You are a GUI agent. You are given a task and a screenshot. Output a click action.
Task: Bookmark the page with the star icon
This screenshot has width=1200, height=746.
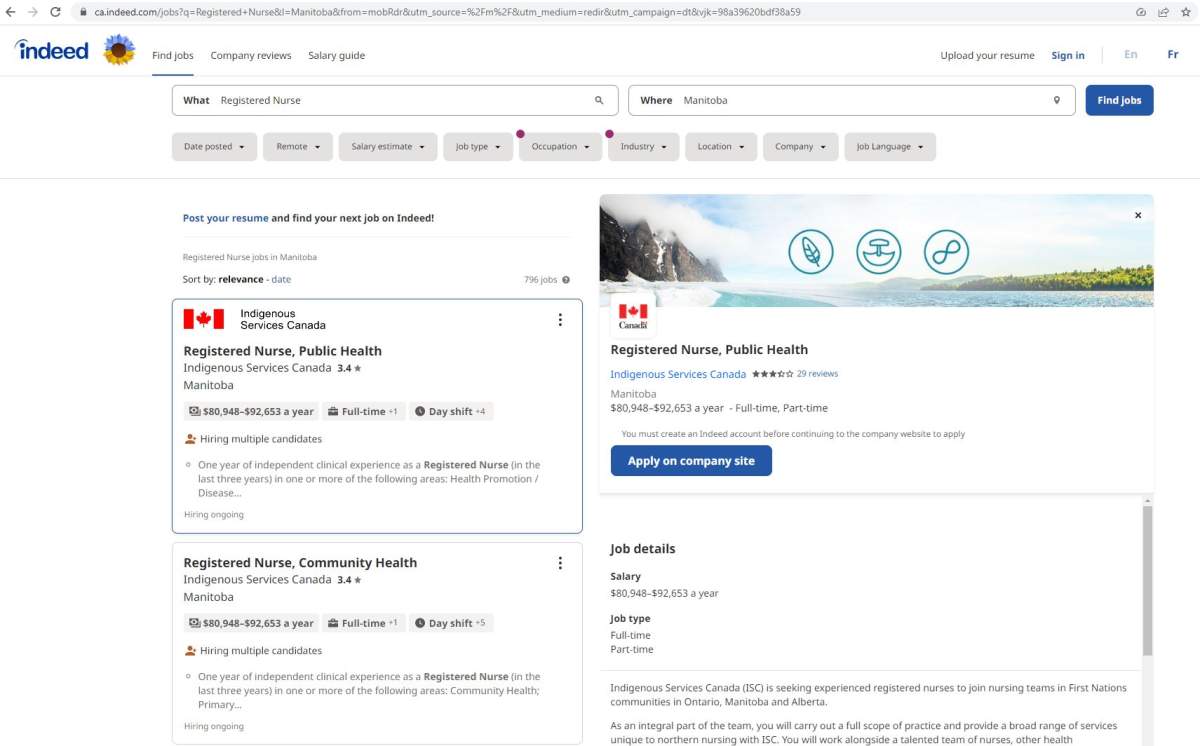click(x=1187, y=12)
